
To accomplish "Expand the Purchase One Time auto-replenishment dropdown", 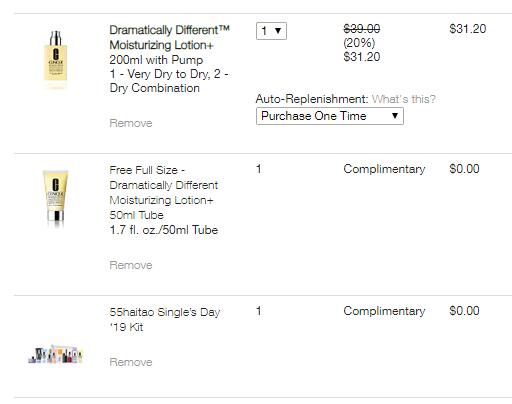I will pyautogui.click(x=330, y=116).
